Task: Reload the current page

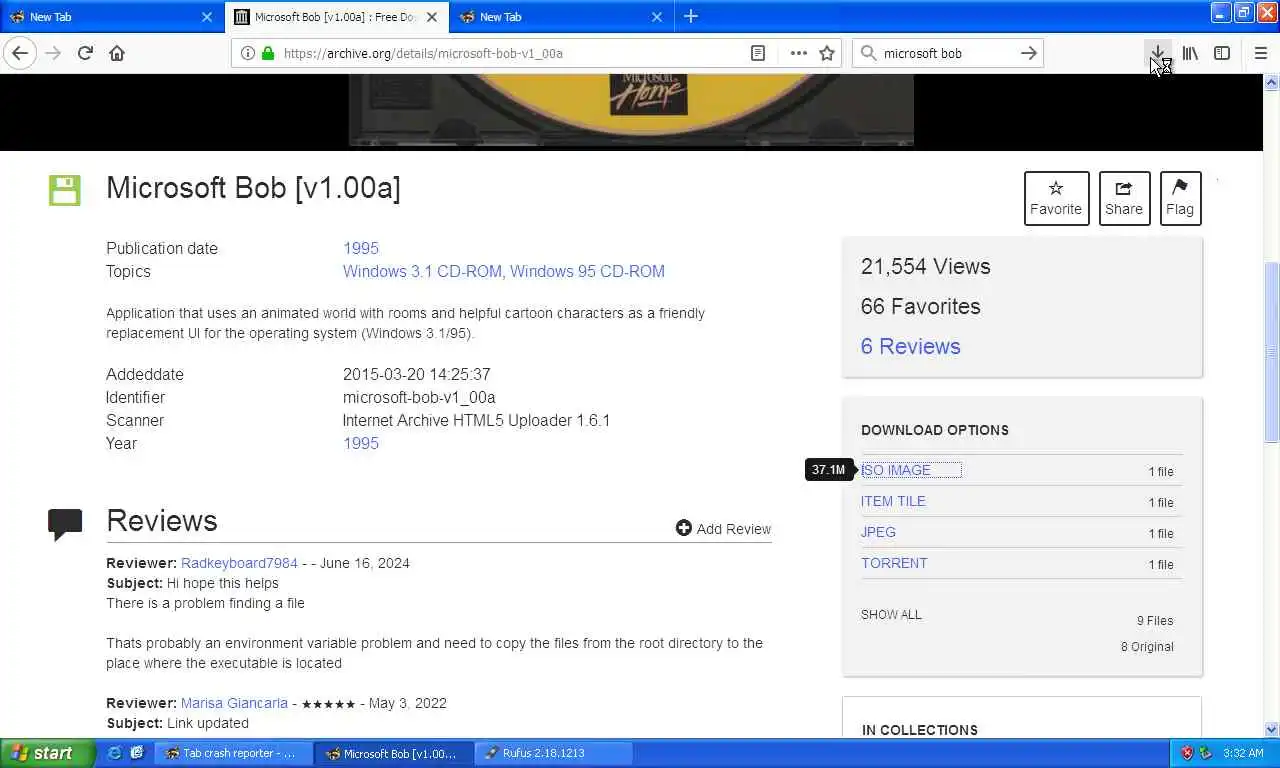Action: click(x=85, y=53)
